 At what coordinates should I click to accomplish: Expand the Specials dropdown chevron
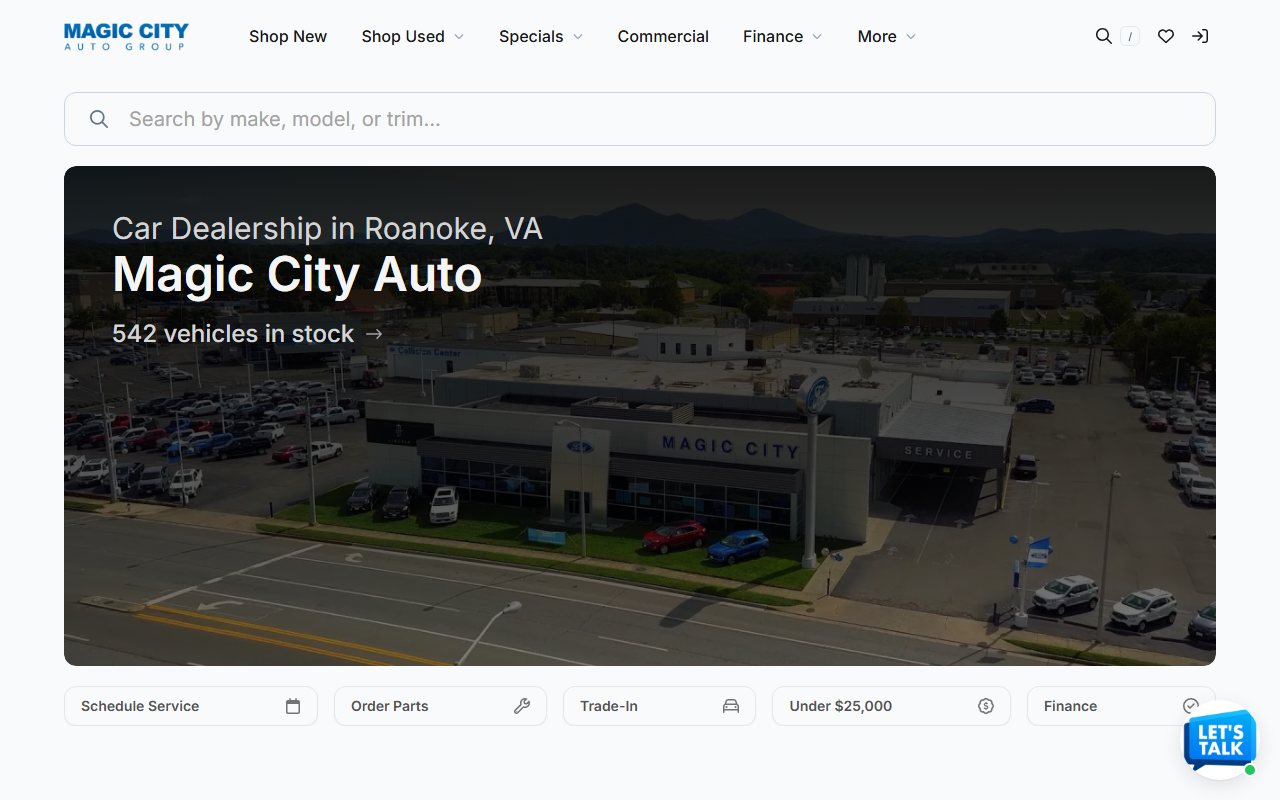click(578, 37)
